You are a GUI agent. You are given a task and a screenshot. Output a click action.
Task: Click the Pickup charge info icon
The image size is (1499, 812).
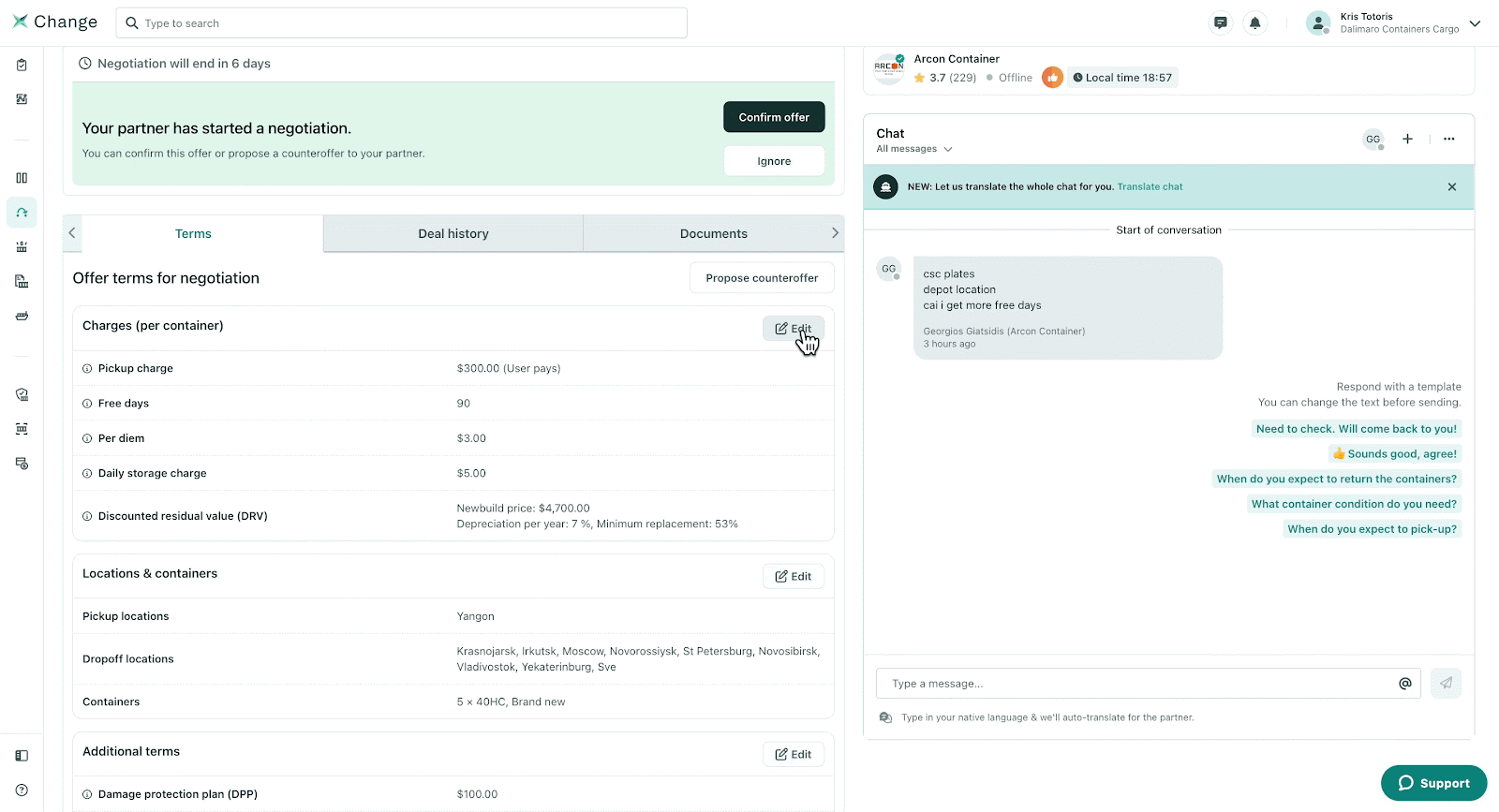coord(87,369)
